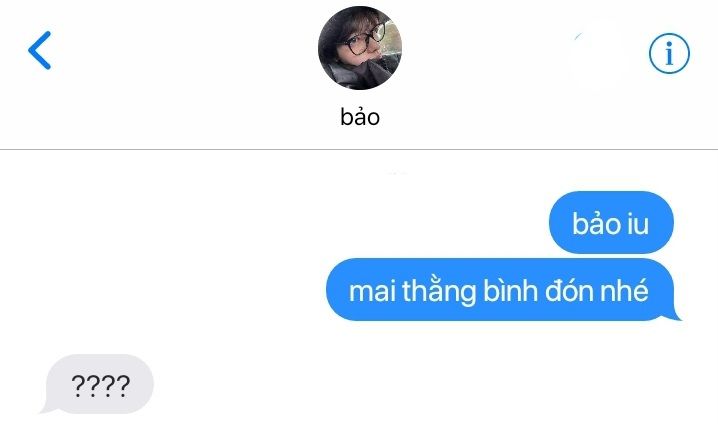Click the last question mark in the gray bubble
This screenshot has width=718, height=424.
[123, 386]
